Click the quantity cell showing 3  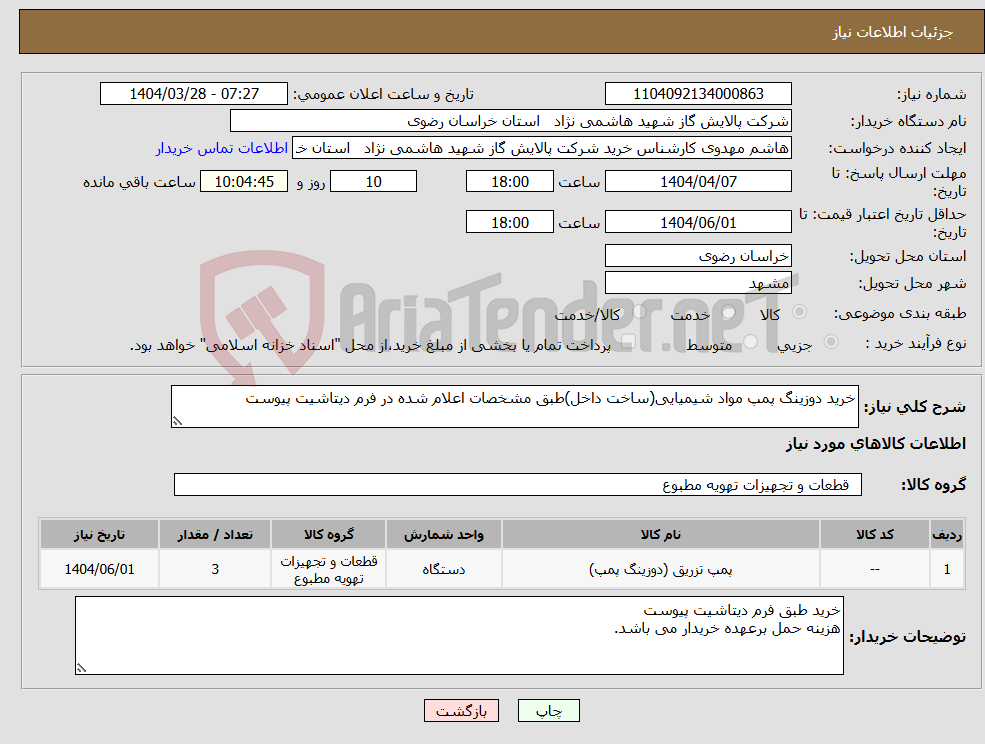click(x=215, y=569)
